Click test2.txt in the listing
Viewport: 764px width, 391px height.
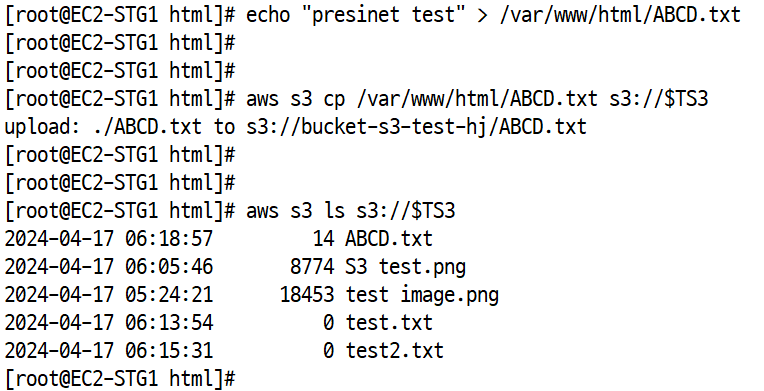click(395, 351)
